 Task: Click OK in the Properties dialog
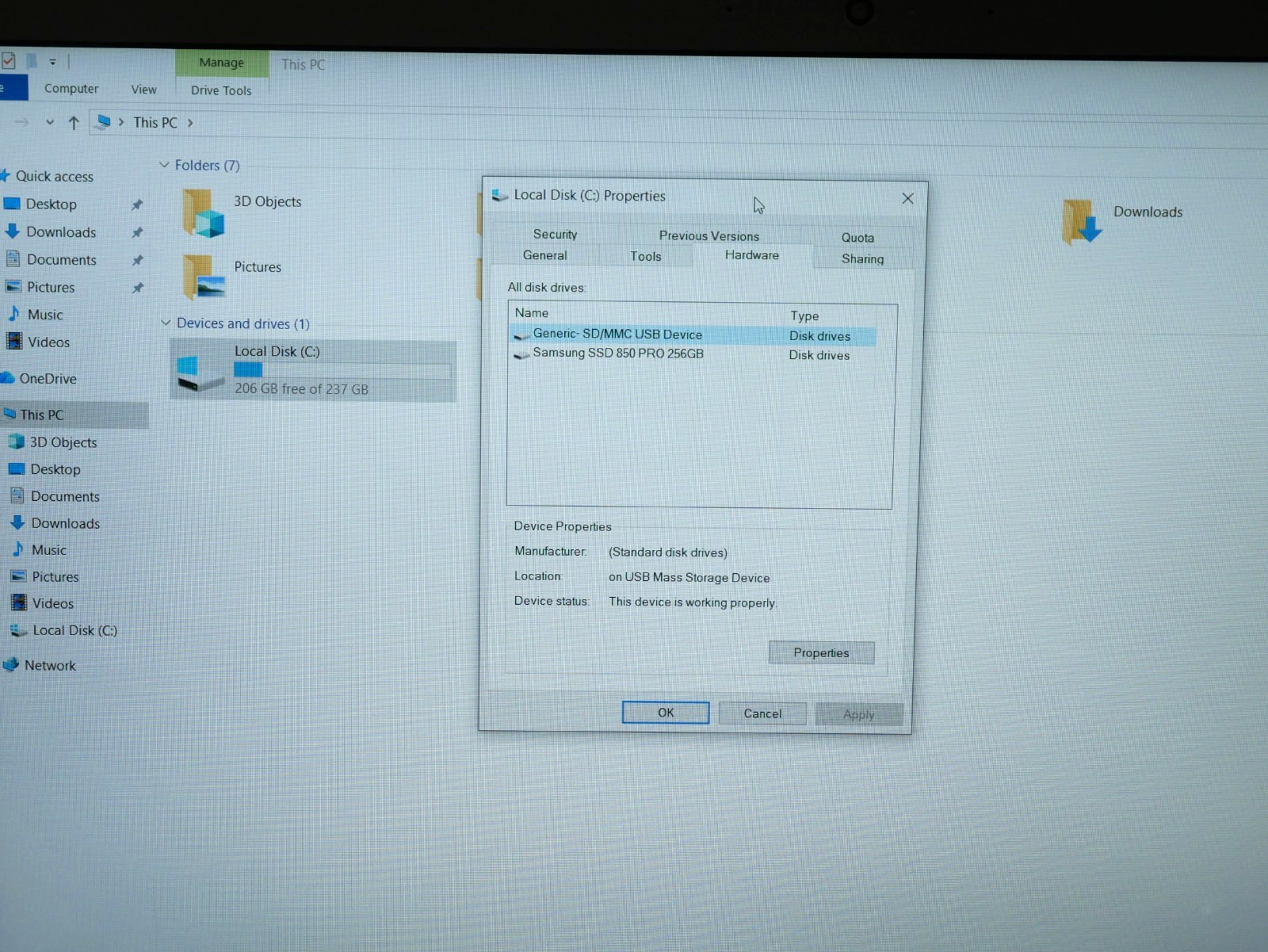click(x=666, y=713)
